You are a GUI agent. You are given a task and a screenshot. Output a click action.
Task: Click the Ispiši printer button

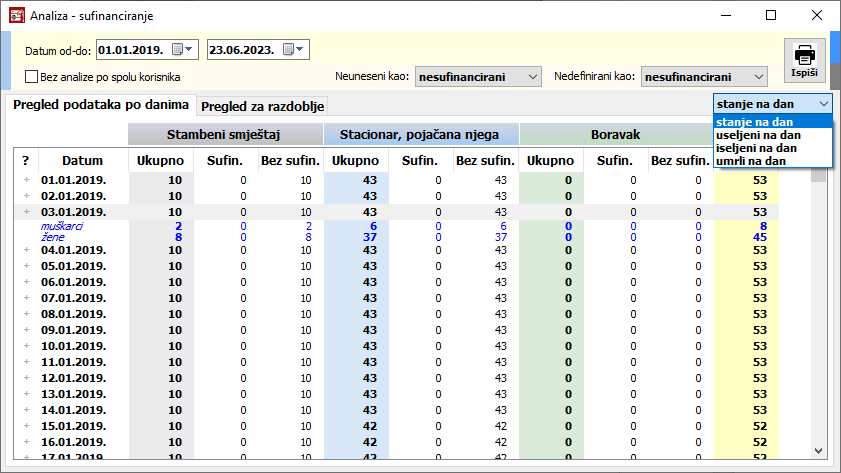(x=804, y=62)
